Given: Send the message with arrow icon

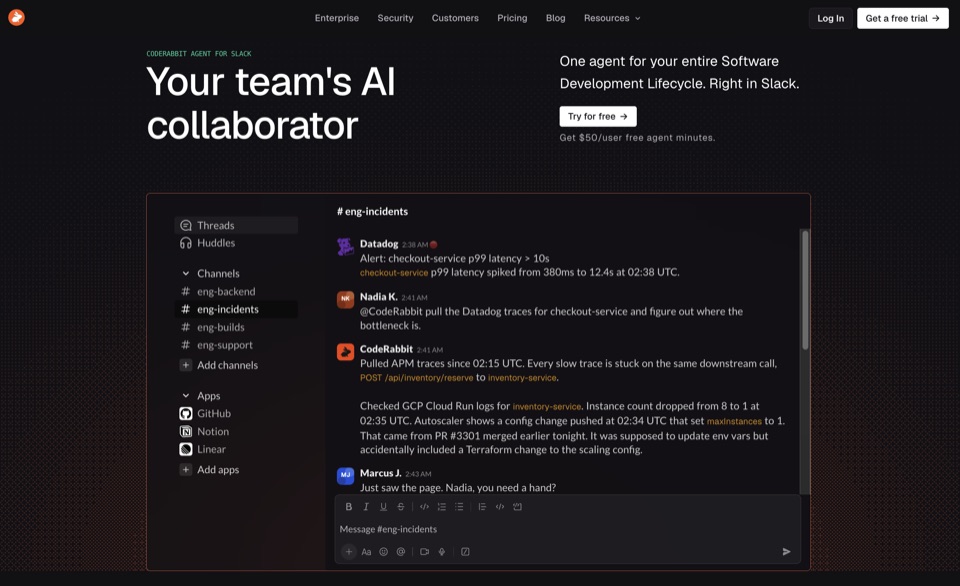Looking at the screenshot, I should click(787, 552).
